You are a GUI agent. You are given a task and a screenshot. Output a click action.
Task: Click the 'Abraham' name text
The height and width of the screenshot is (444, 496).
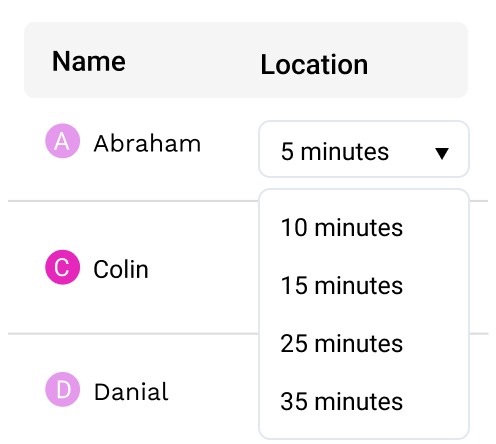[147, 144]
